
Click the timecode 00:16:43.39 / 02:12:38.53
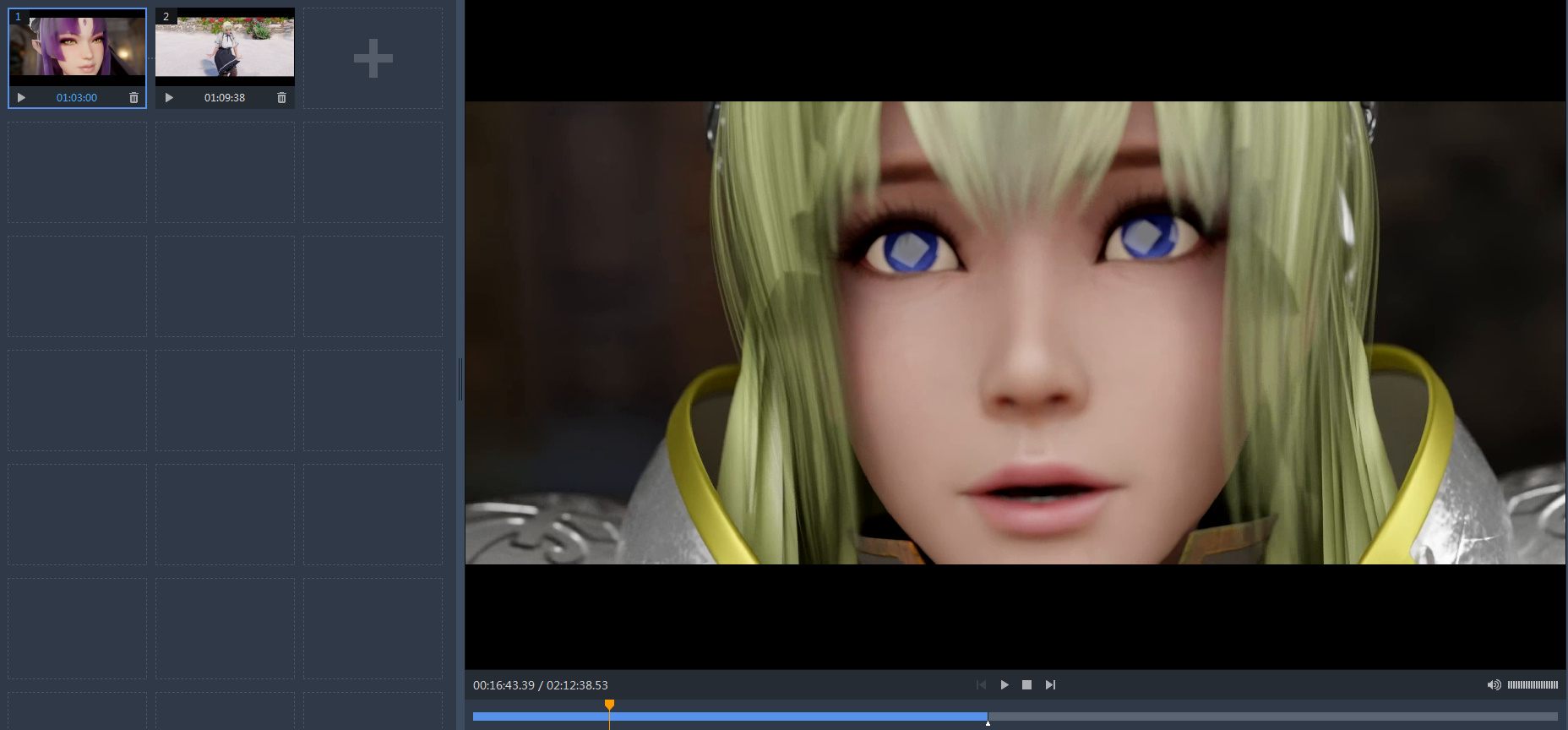tap(541, 685)
